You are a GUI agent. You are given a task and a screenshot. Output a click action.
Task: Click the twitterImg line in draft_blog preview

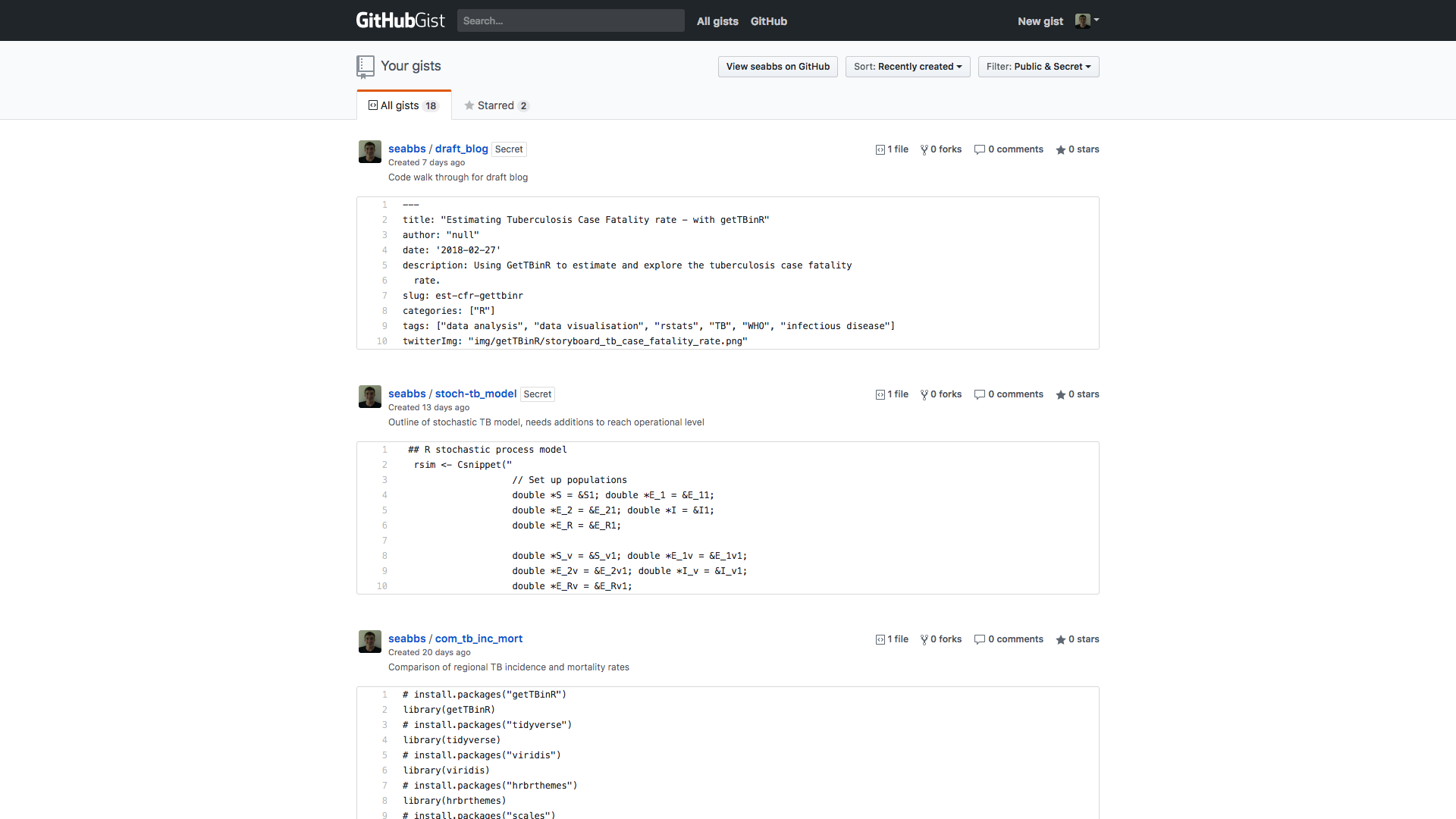pyautogui.click(x=575, y=341)
